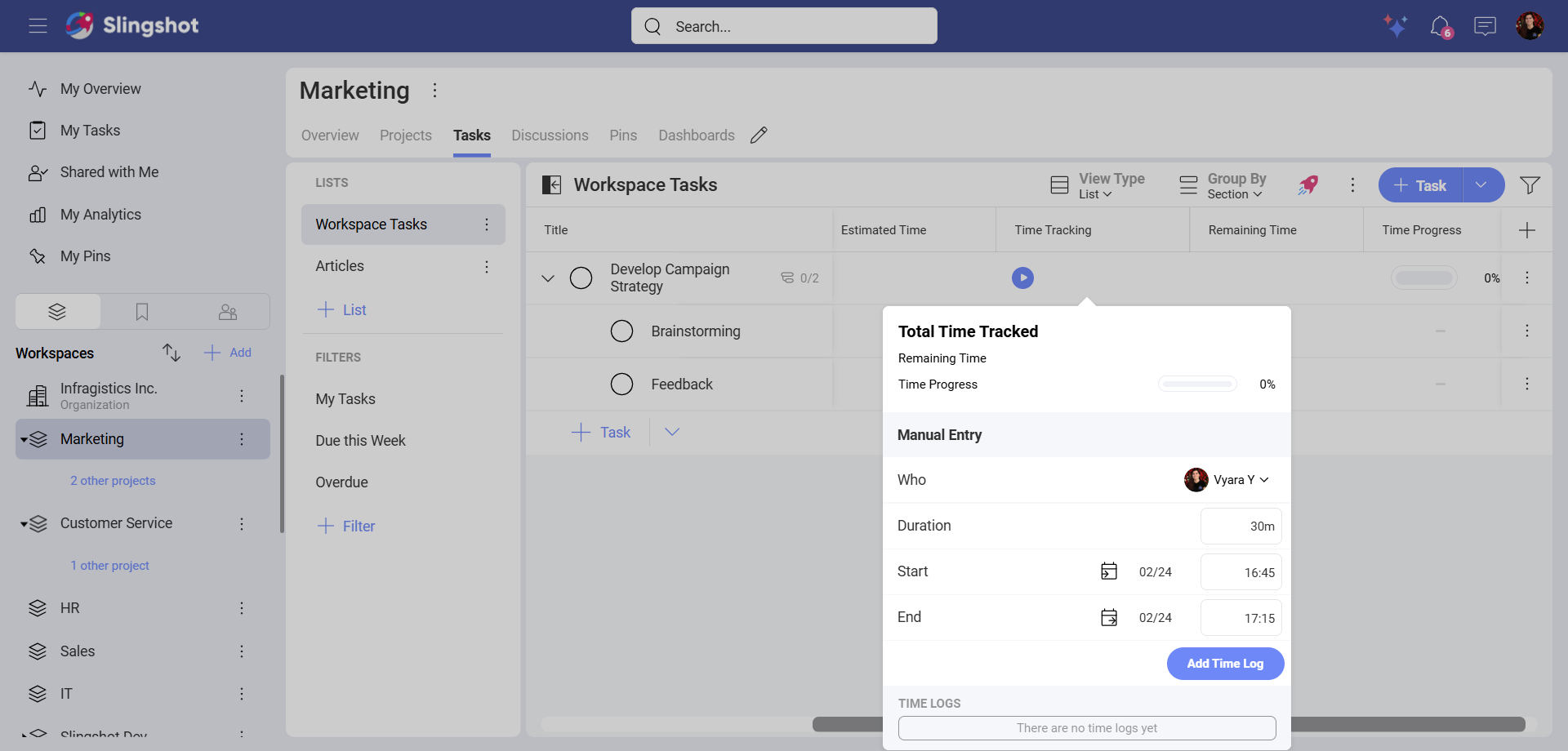
Task: Open Infragistics Inc. options menu
Action: pos(242,396)
